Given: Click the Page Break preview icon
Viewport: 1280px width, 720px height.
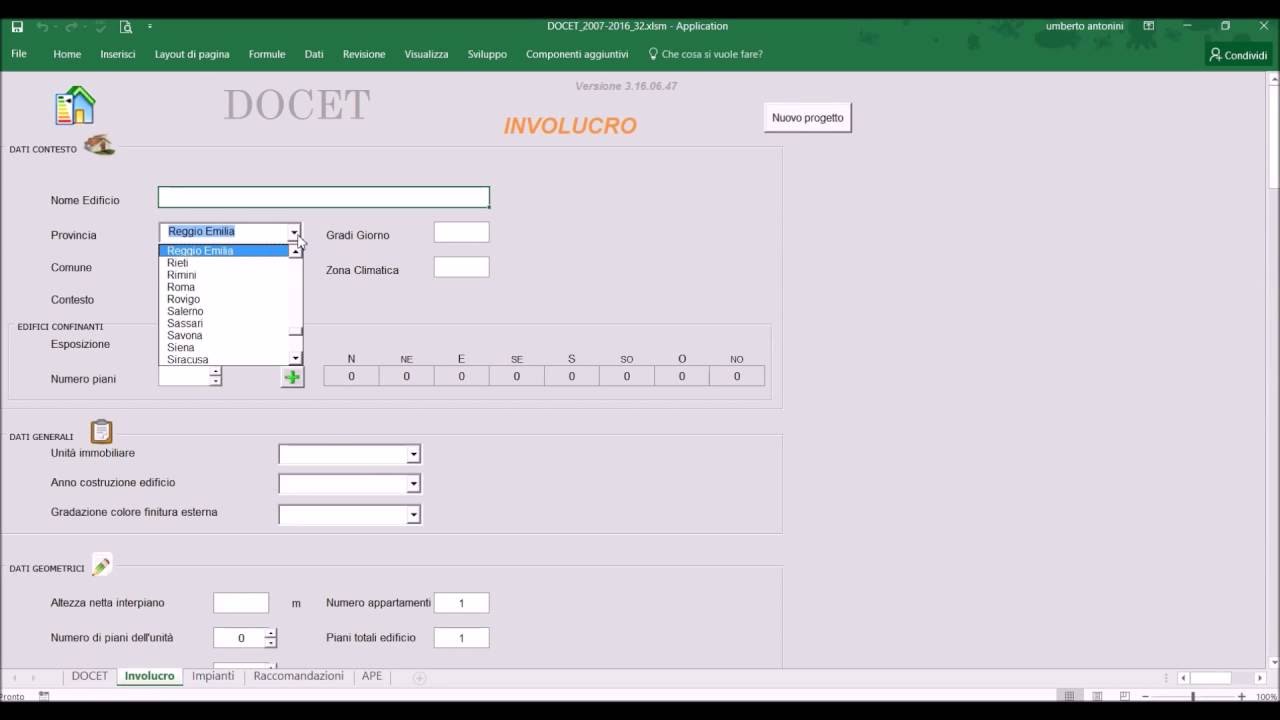Looking at the screenshot, I should [x=1125, y=696].
